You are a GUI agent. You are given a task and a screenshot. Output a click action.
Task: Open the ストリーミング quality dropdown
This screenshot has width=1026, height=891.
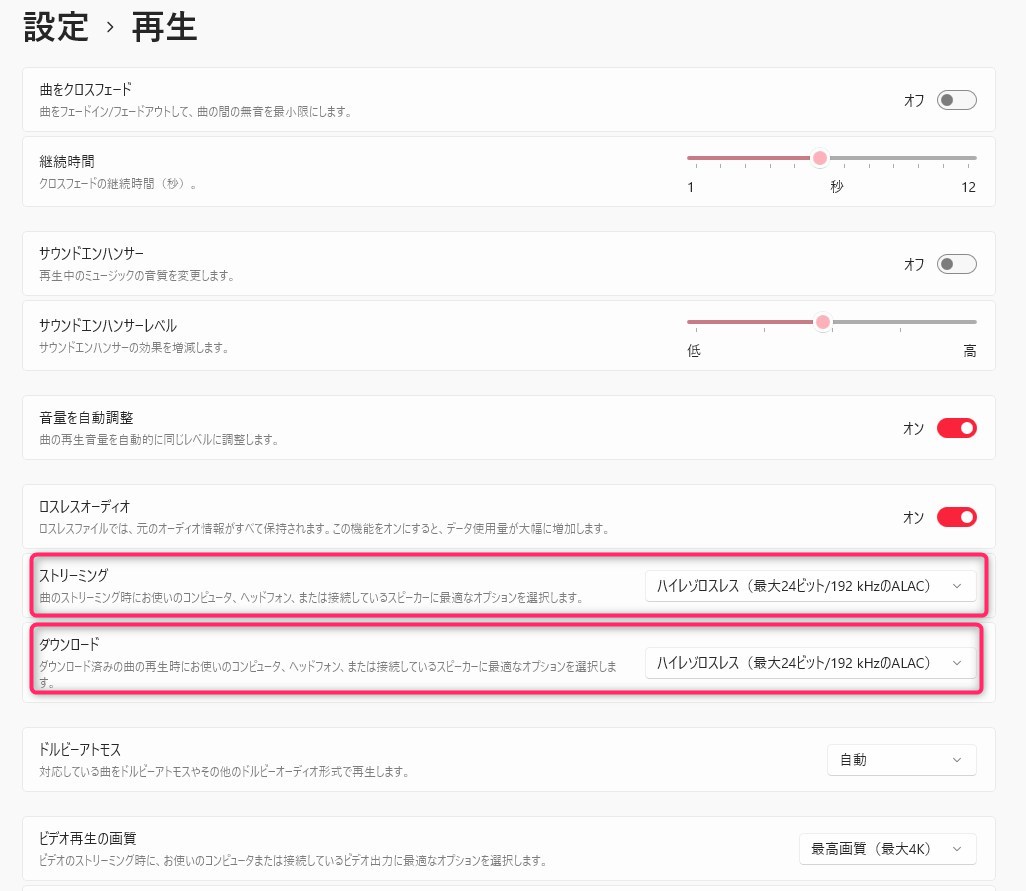click(x=810, y=586)
